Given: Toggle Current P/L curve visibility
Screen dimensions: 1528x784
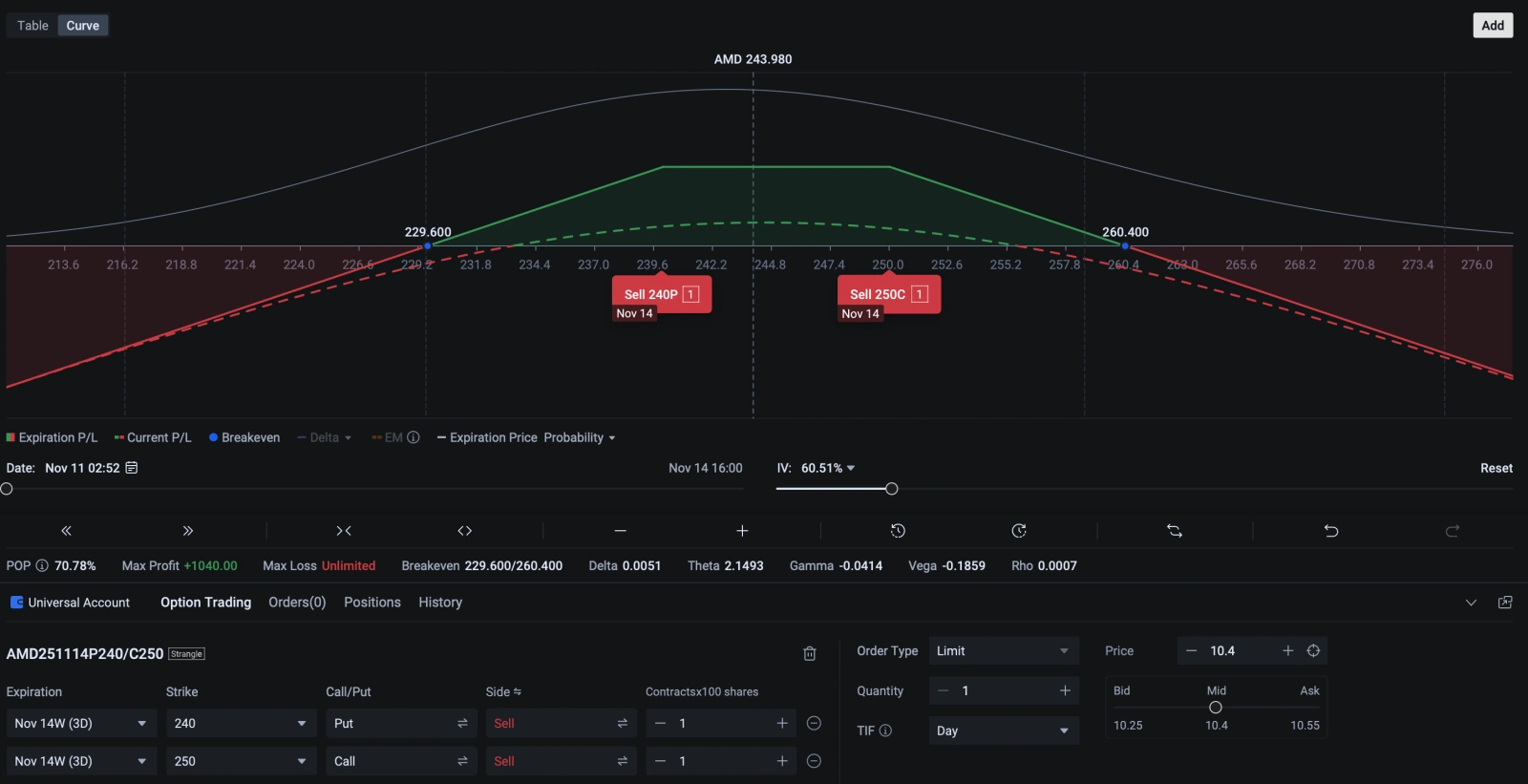Looking at the screenshot, I should [153, 437].
